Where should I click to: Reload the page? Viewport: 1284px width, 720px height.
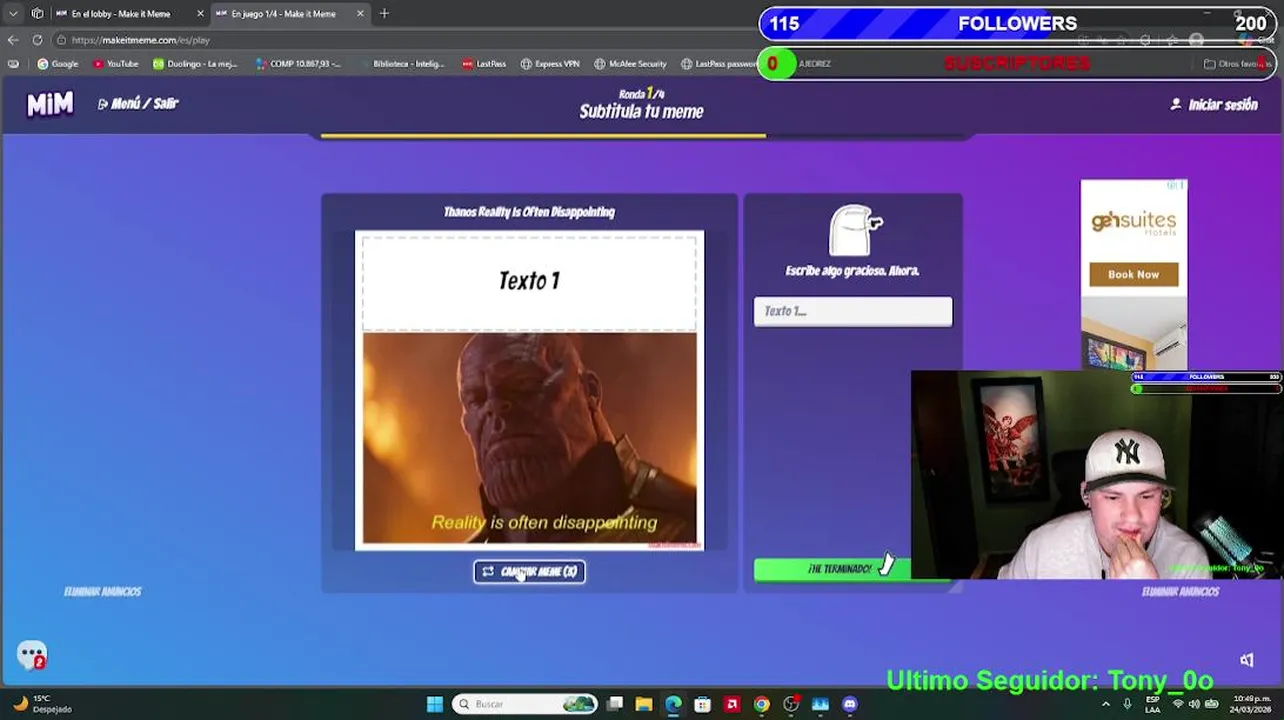37,40
